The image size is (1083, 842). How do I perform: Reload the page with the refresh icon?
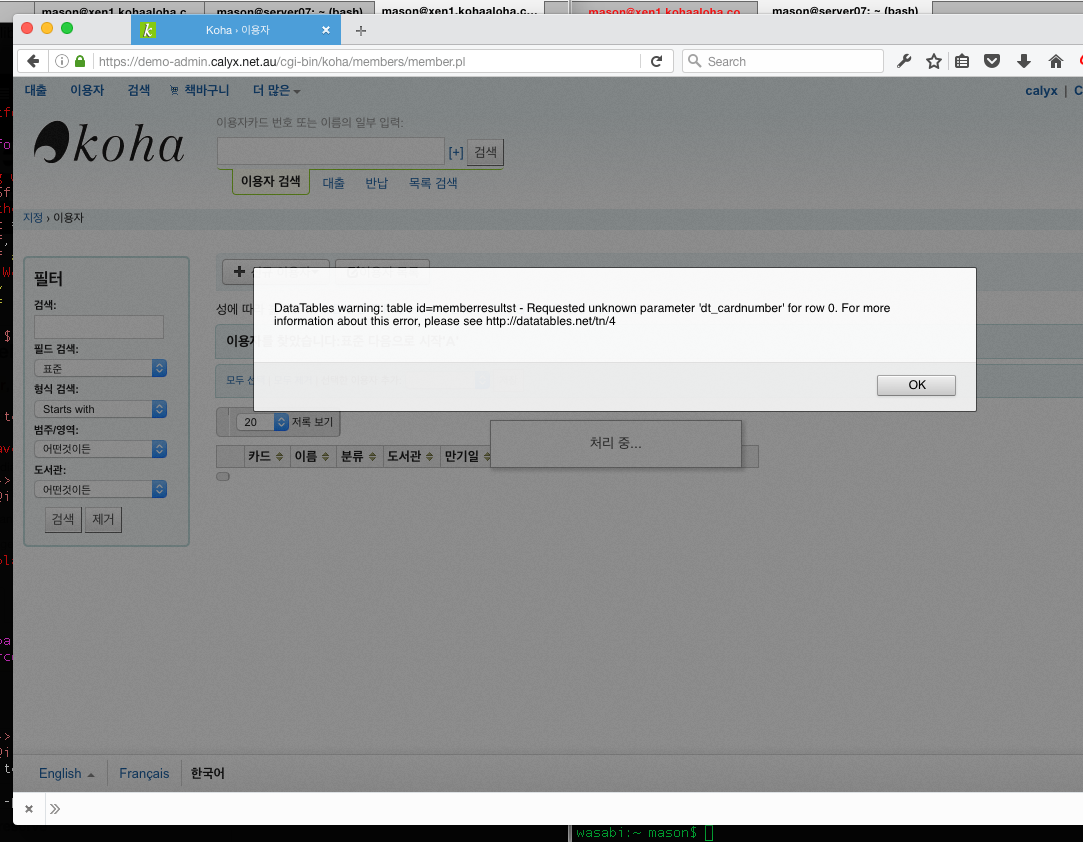656,61
